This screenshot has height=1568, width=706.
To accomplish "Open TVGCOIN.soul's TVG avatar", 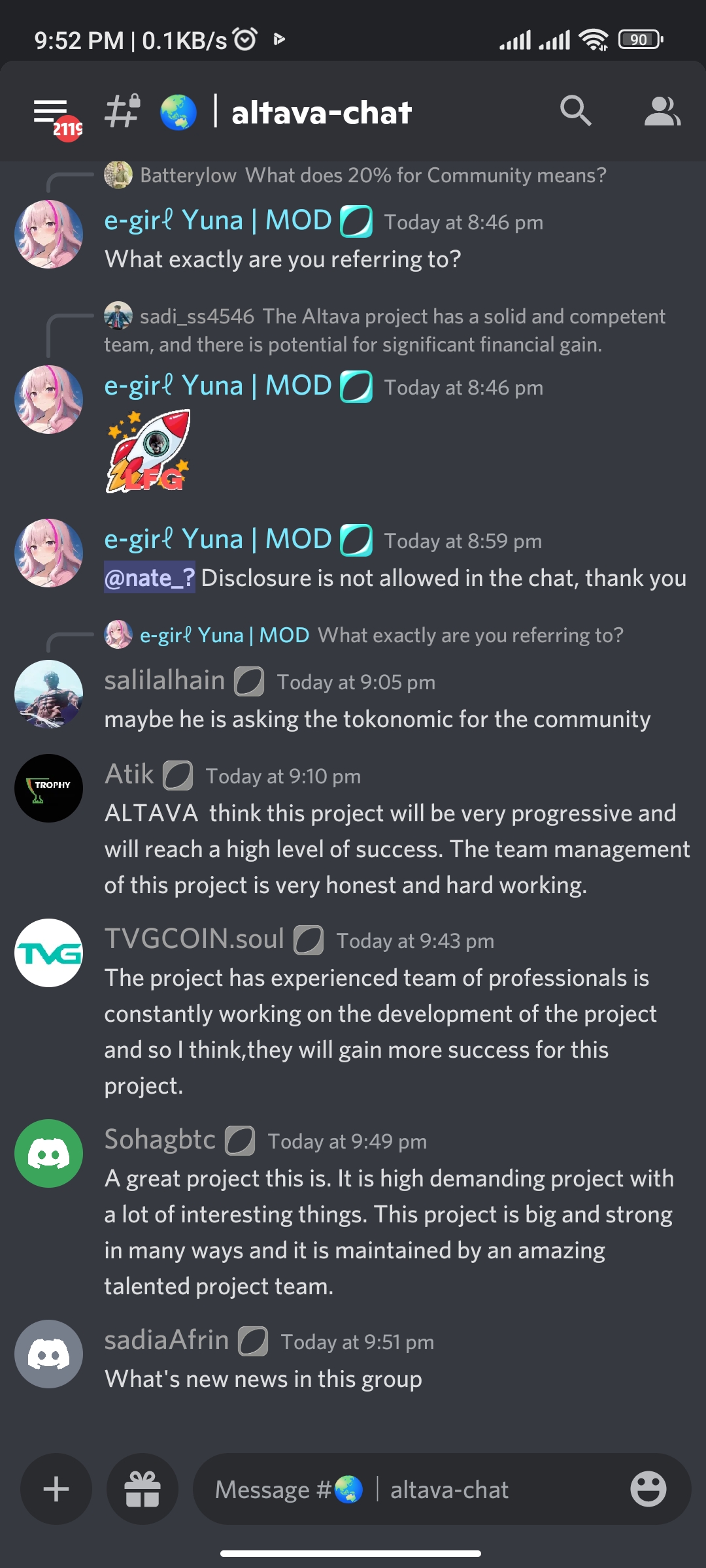I will [49, 953].
